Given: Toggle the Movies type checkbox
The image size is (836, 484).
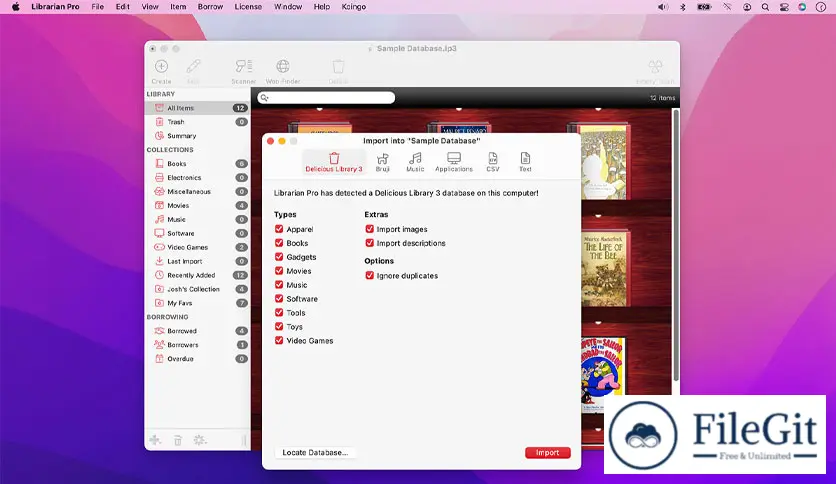Looking at the screenshot, I should pyautogui.click(x=279, y=271).
